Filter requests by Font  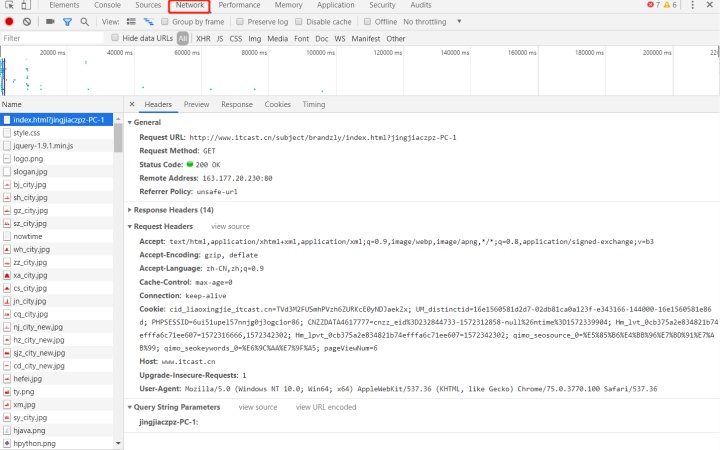click(301, 39)
